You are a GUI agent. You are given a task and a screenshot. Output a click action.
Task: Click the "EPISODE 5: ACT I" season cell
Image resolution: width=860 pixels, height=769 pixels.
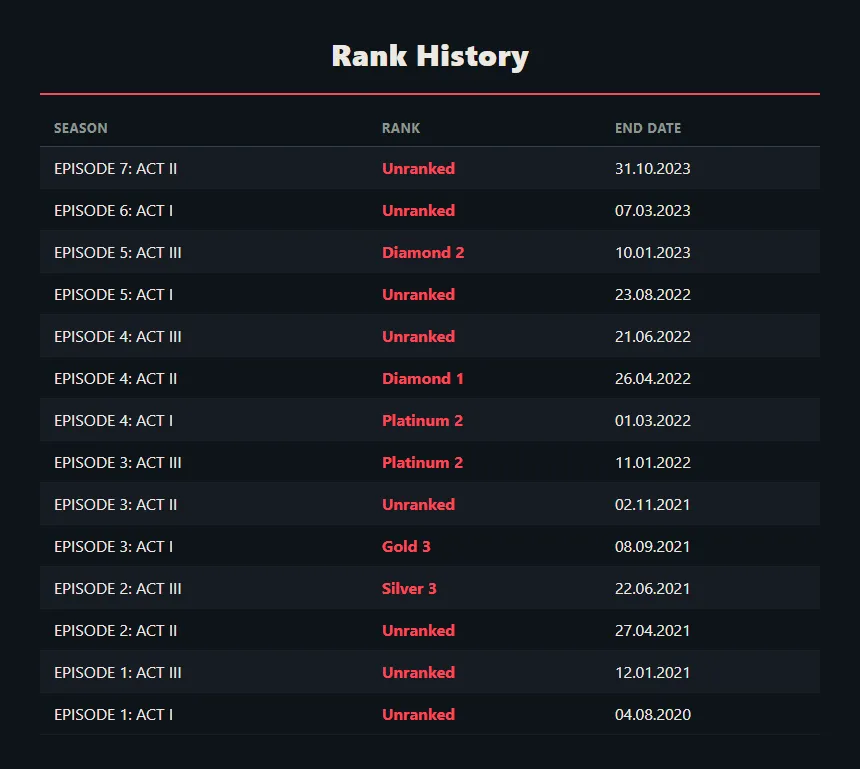click(x=114, y=295)
